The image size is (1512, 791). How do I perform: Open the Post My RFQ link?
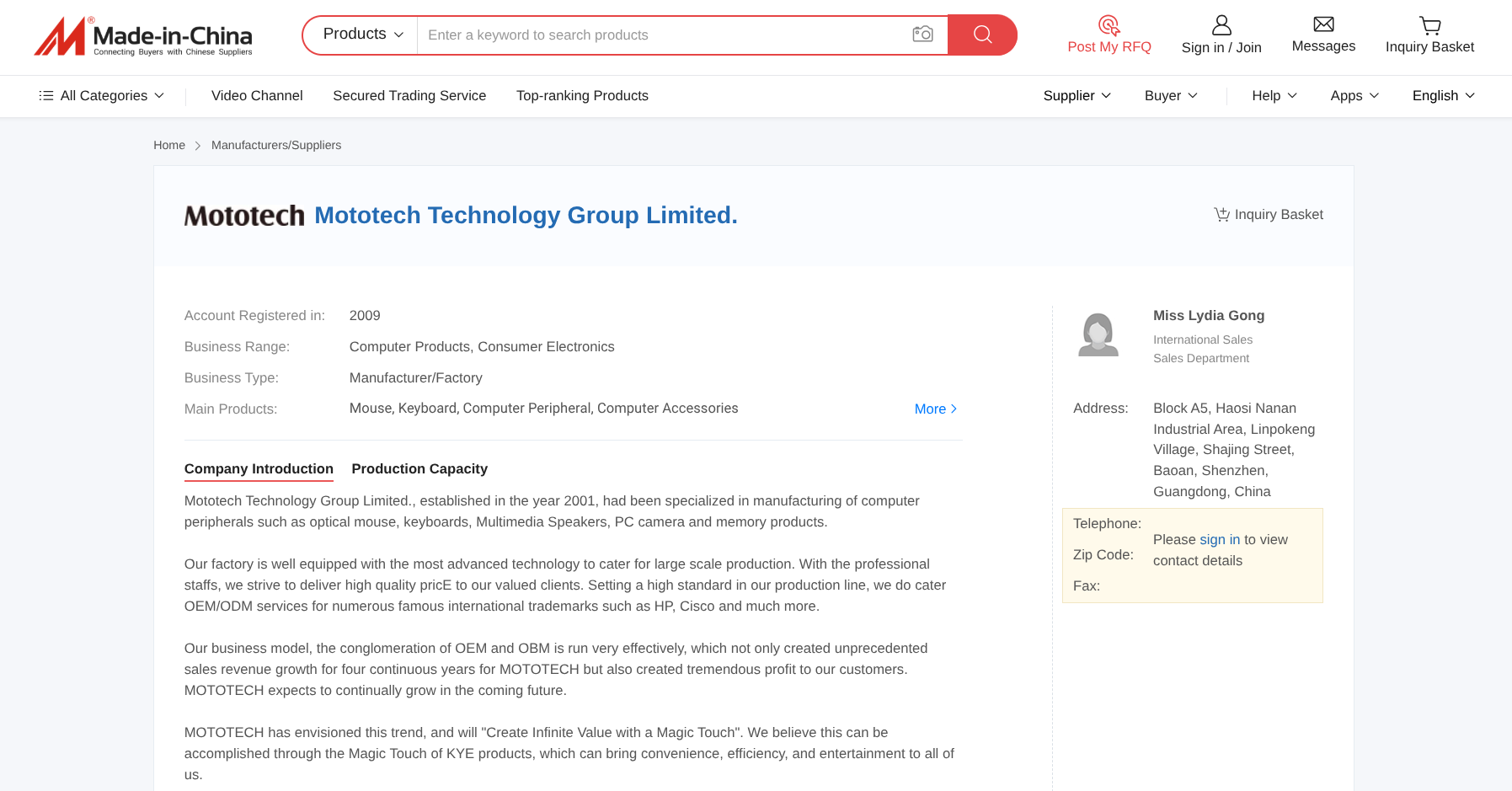[1109, 47]
